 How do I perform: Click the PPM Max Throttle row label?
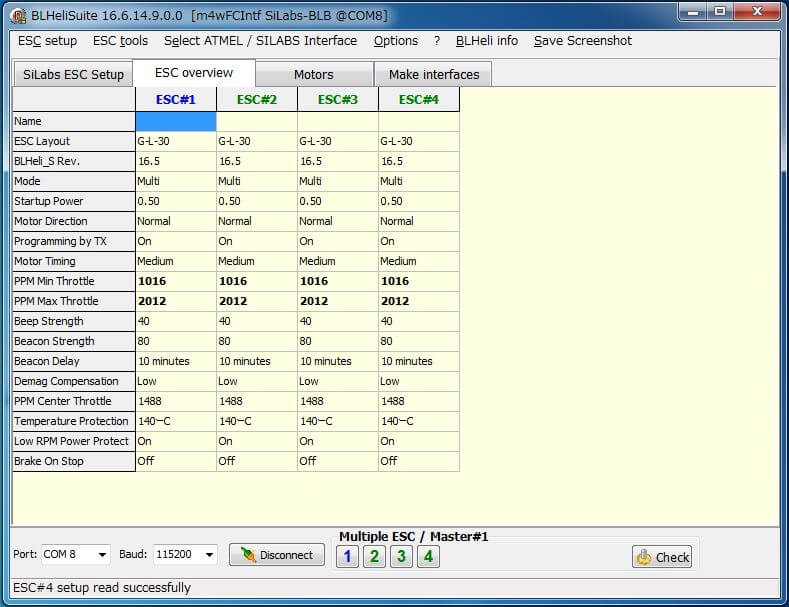tap(74, 301)
